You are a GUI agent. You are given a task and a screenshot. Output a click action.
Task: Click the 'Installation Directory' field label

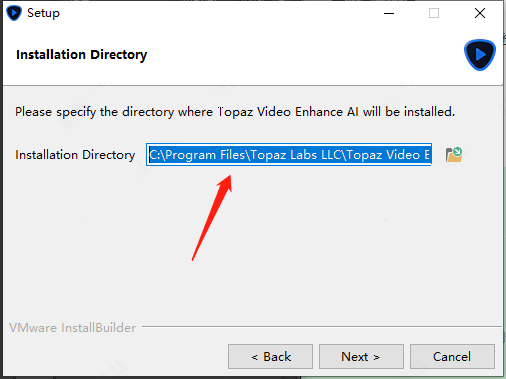[75, 155]
